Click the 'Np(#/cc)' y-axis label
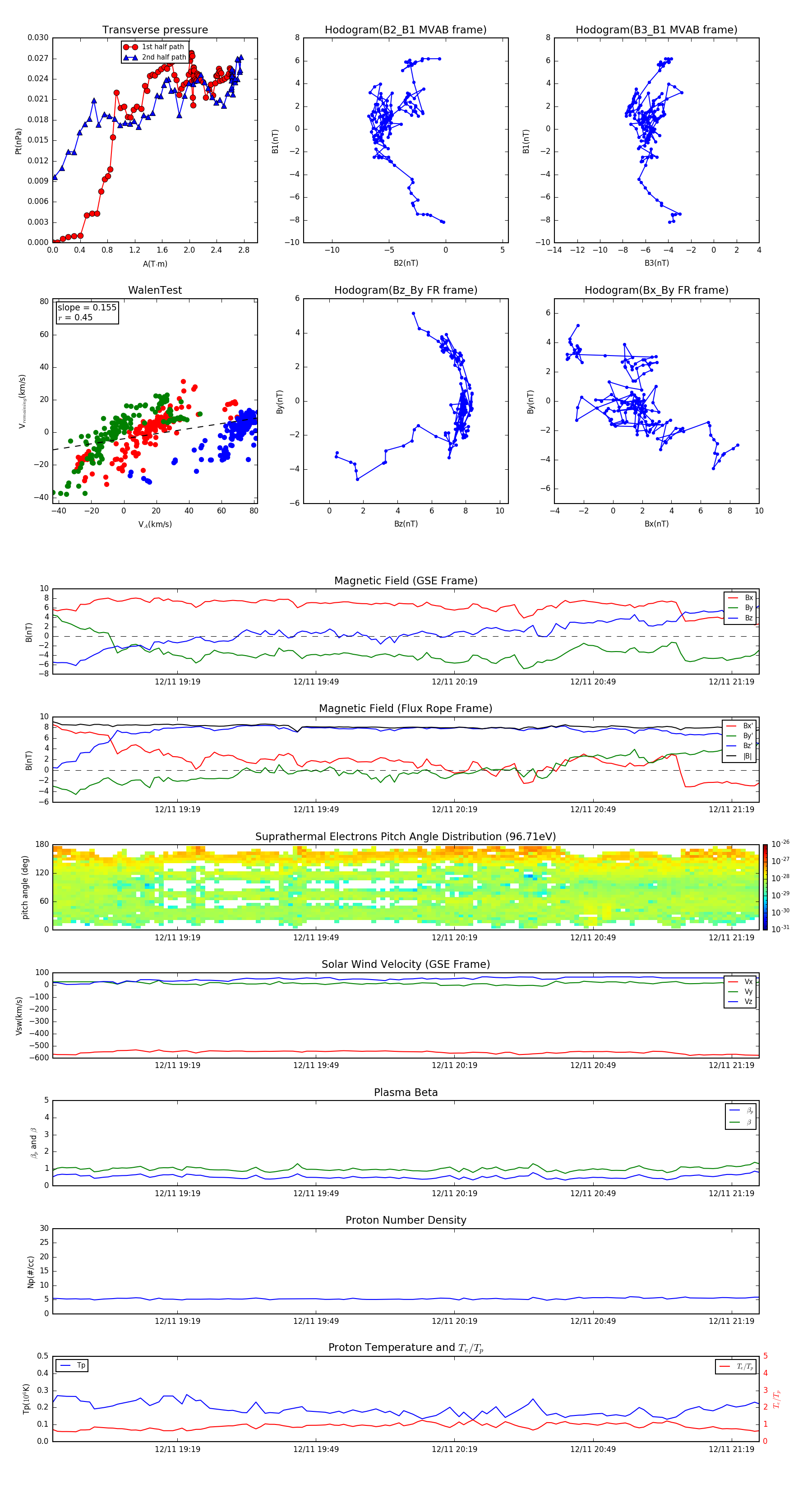The width and height of the screenshot is (812, 1489). [31, 1272]
